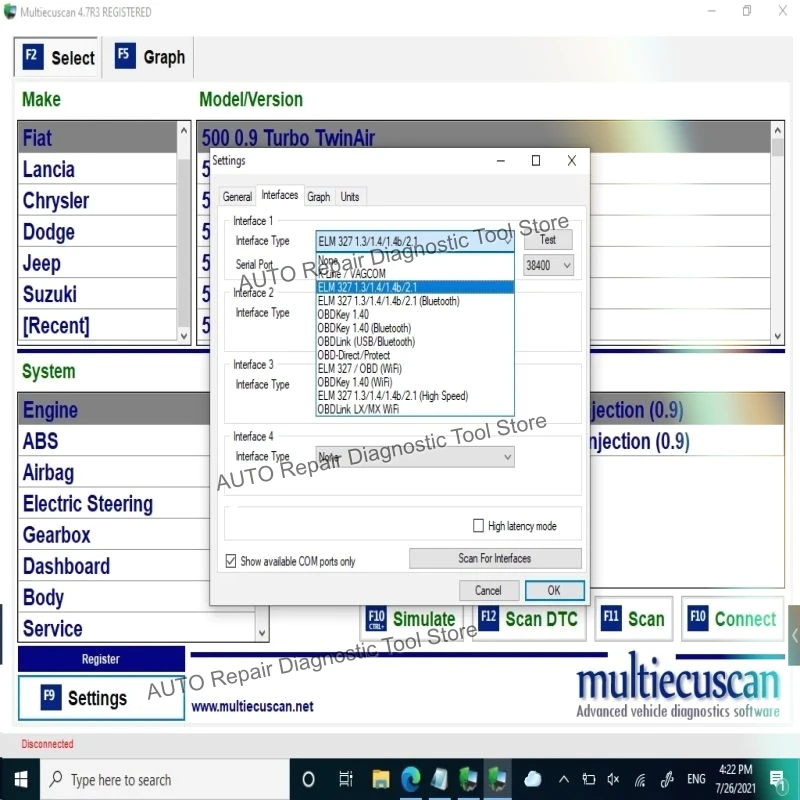Screen dimensions: 800x800
Task: Select Gearbox in System list
Action: point(114,535)
